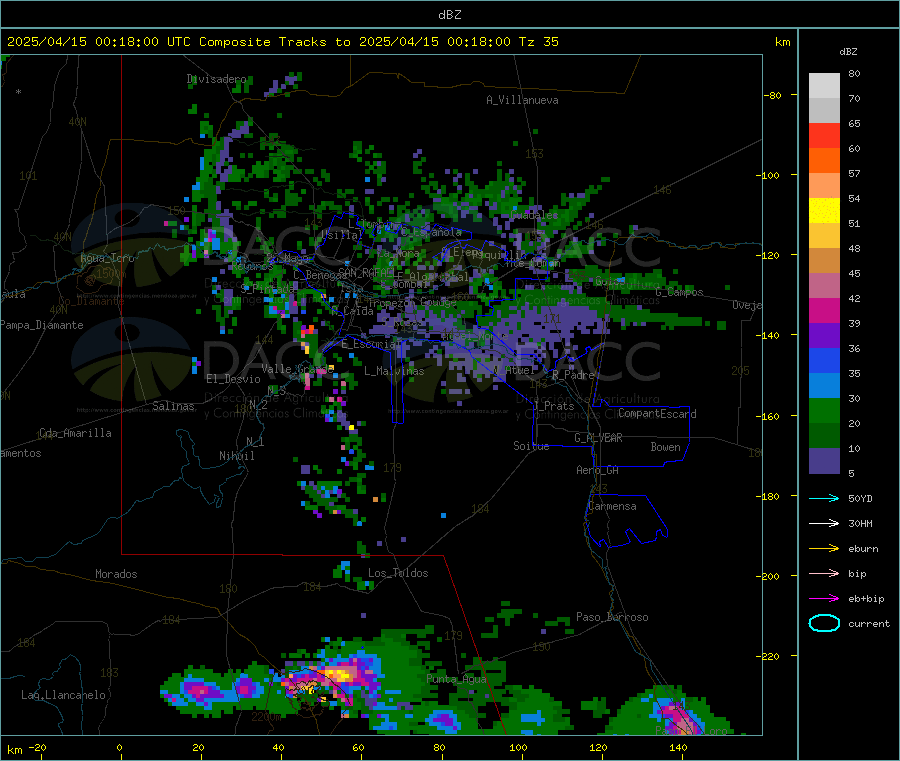
Task: Click the 'El_Desvio' map label
Action: point(233,379)
